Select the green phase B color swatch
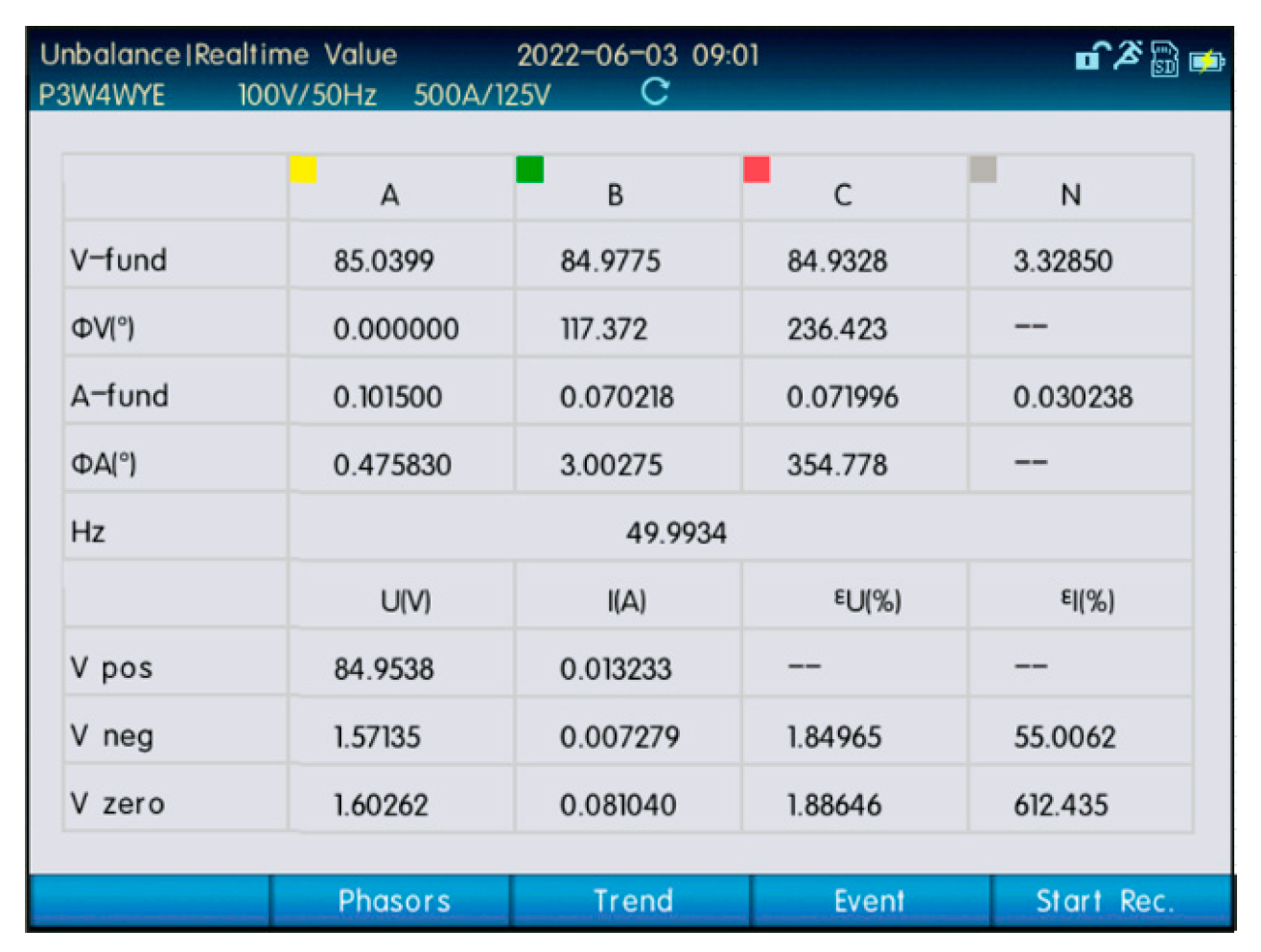The height and width of the screenshot is (952, 1261). pos(529,169)
